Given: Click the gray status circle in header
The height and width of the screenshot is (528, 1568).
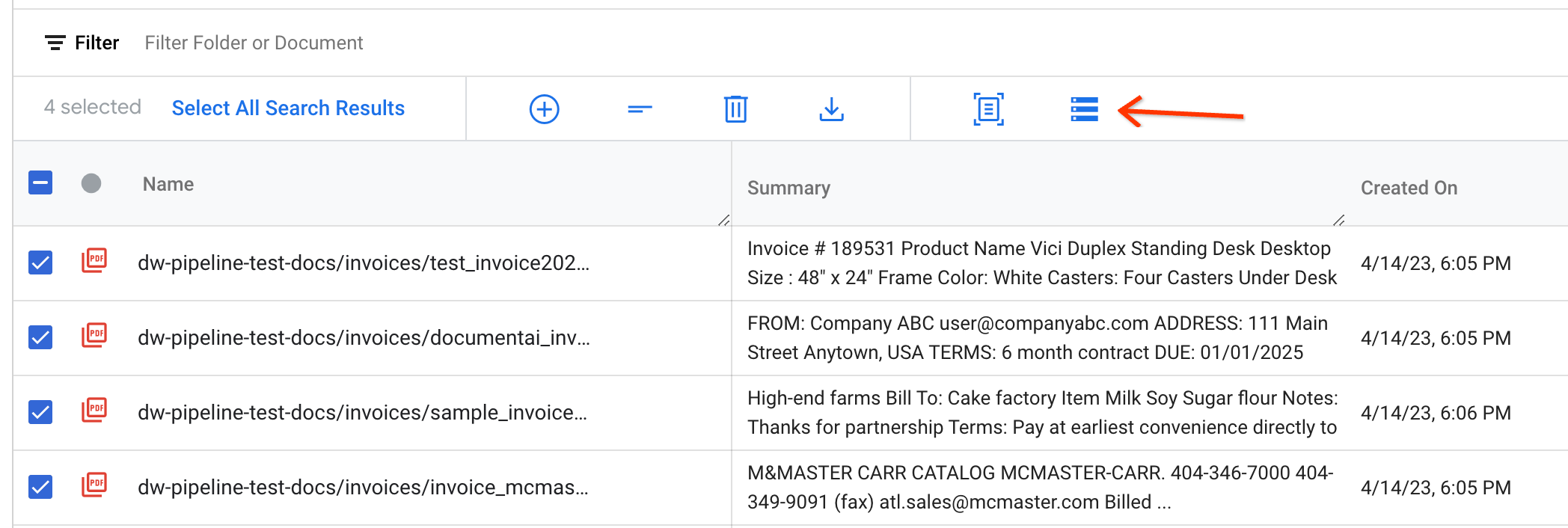Looking at the screenshot, I should [91, 183].
